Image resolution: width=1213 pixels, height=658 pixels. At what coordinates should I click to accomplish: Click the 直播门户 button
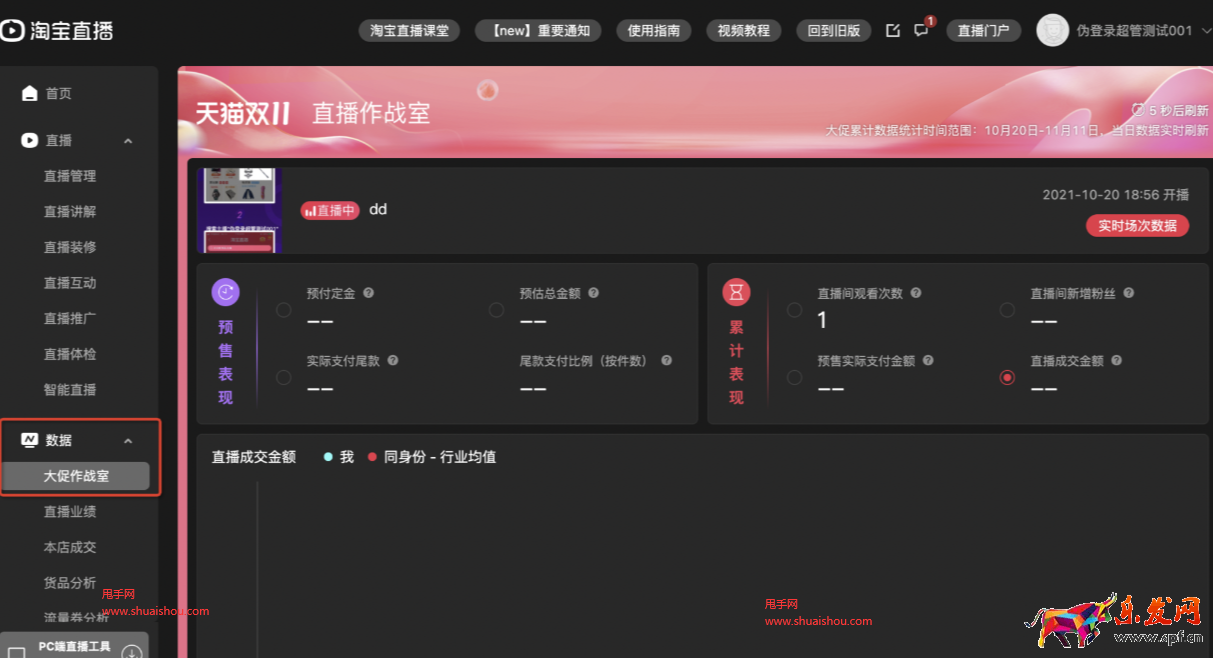[x=983, y=30]
